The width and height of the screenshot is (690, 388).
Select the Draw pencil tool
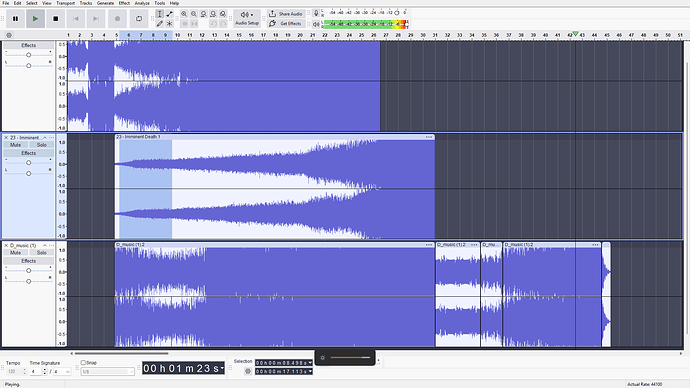pos(160,24)
